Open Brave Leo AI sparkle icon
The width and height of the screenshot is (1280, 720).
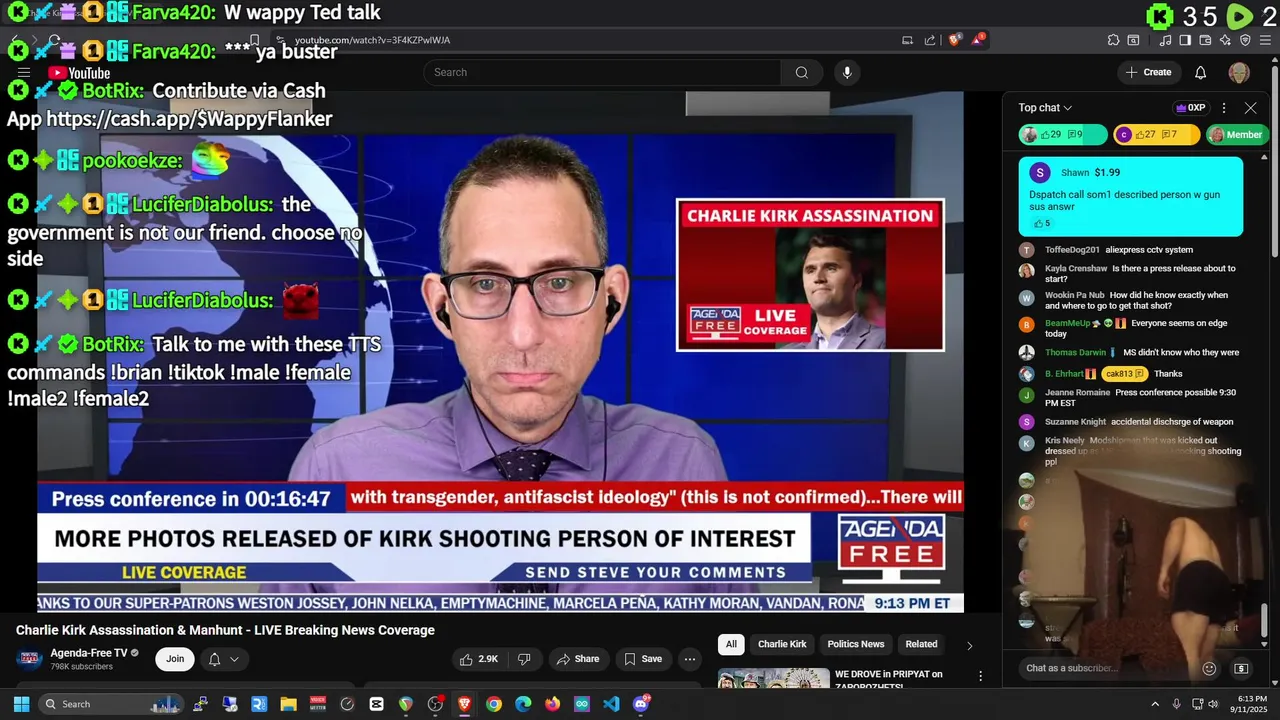1225,40
